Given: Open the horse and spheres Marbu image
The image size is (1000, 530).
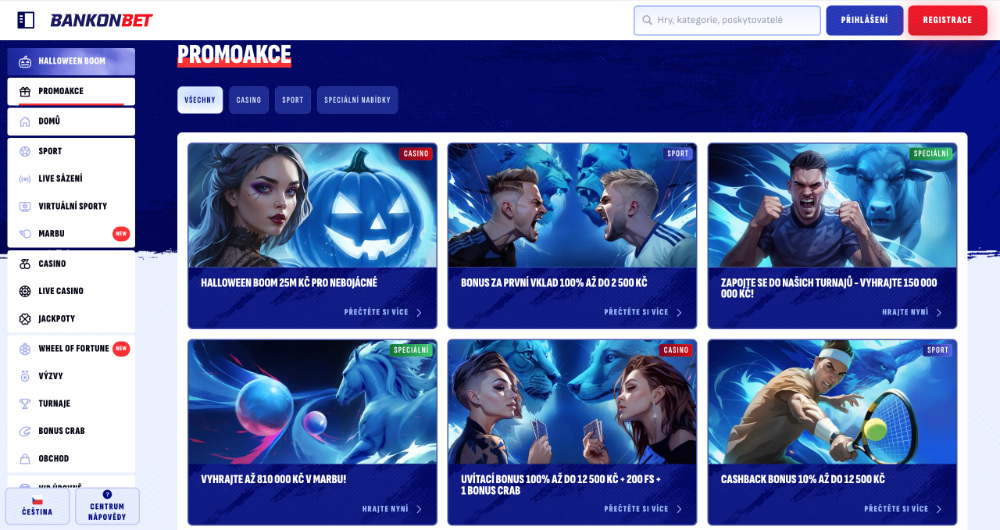Looking at the screenshot, I should 312,402.
